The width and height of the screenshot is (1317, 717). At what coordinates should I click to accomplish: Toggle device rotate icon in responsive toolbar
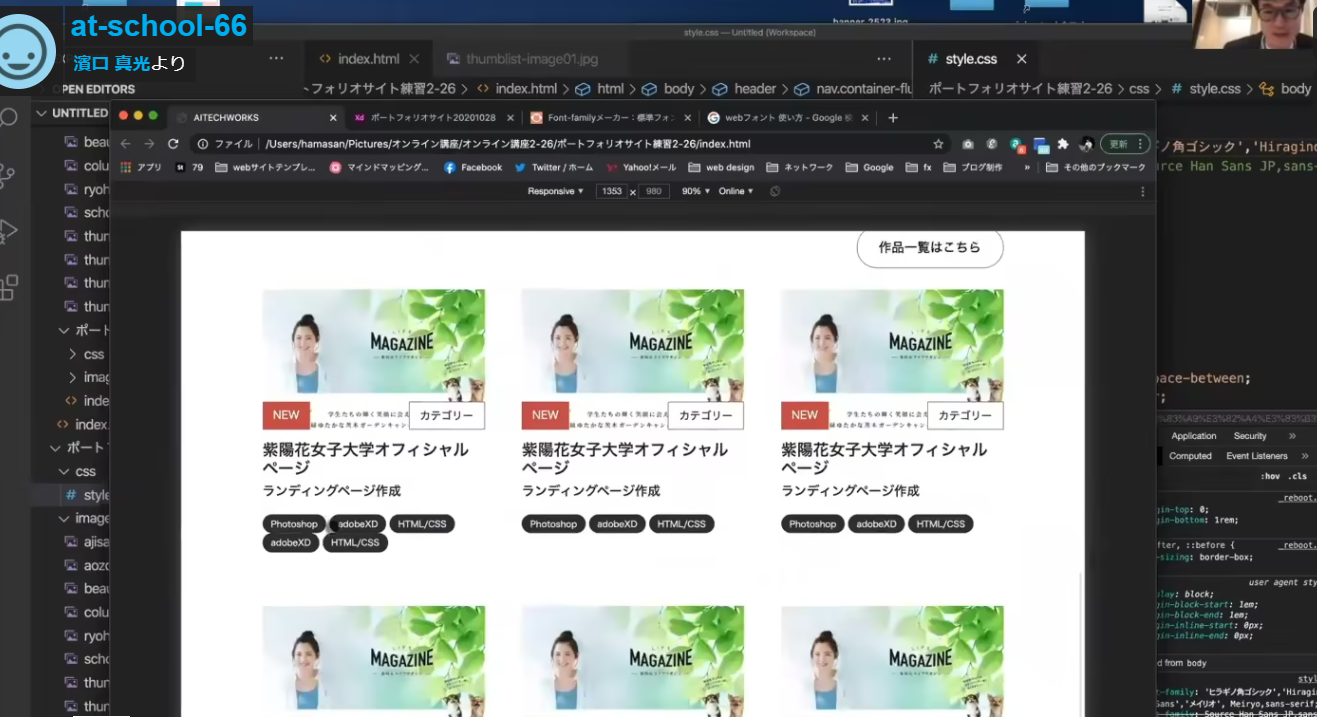tap(775, 191)
